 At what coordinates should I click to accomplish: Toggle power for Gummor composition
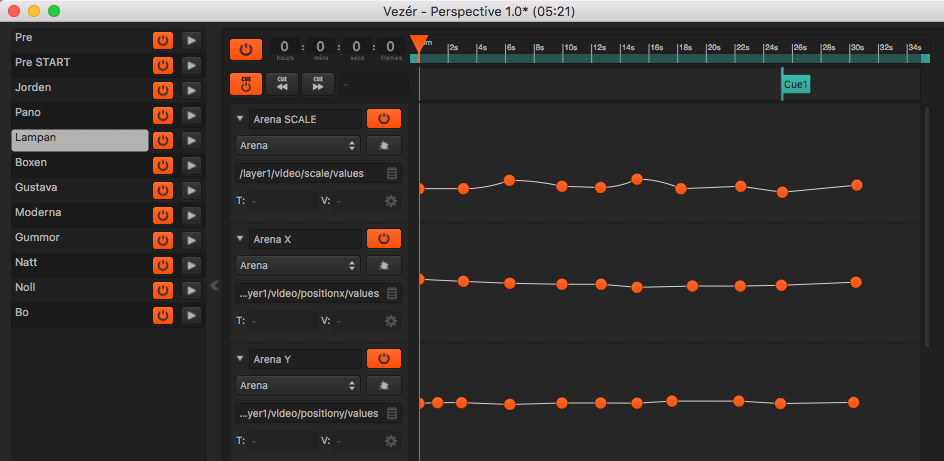tap(163, 241)
